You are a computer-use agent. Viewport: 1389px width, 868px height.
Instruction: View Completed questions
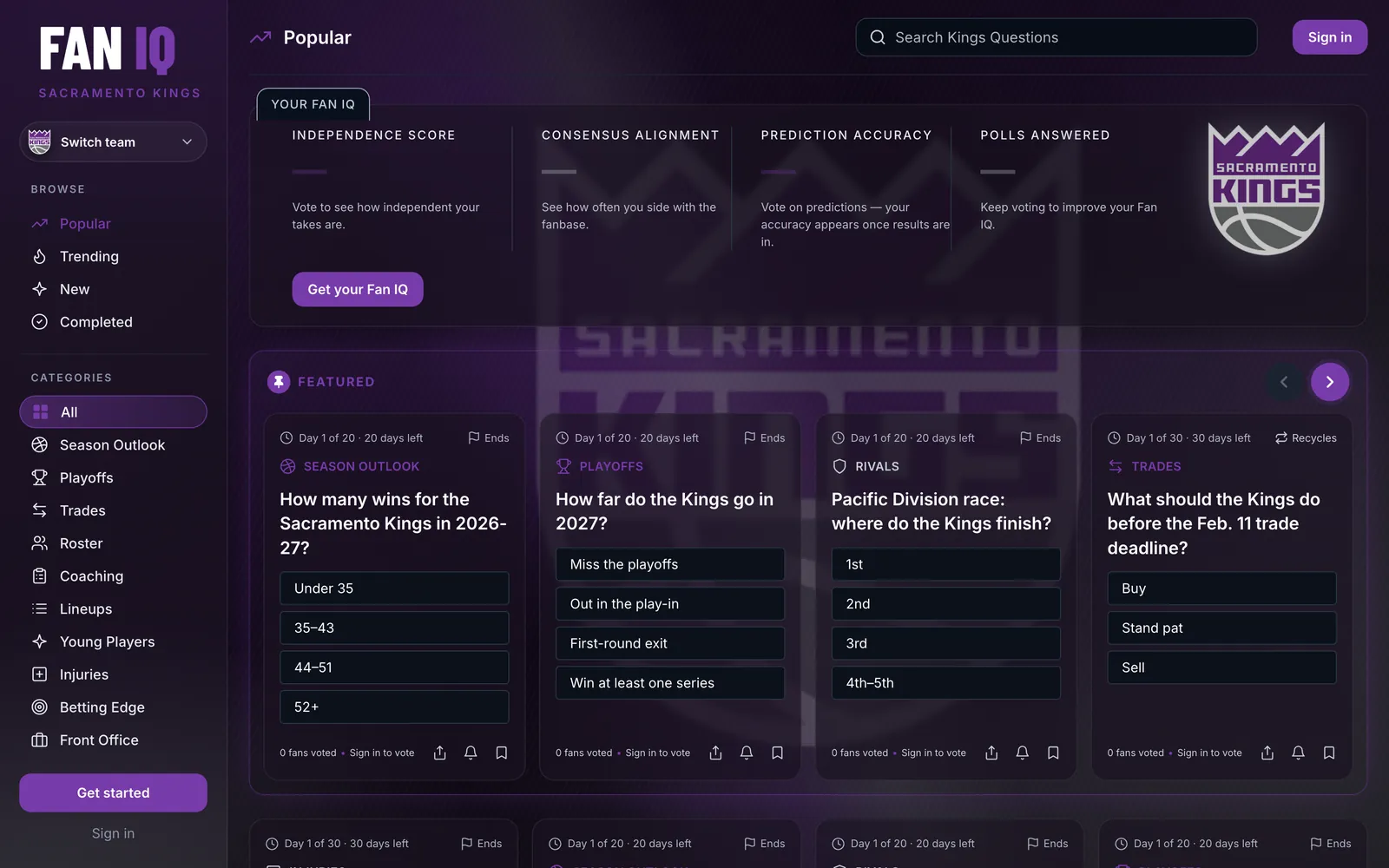[x=113, y=322]
